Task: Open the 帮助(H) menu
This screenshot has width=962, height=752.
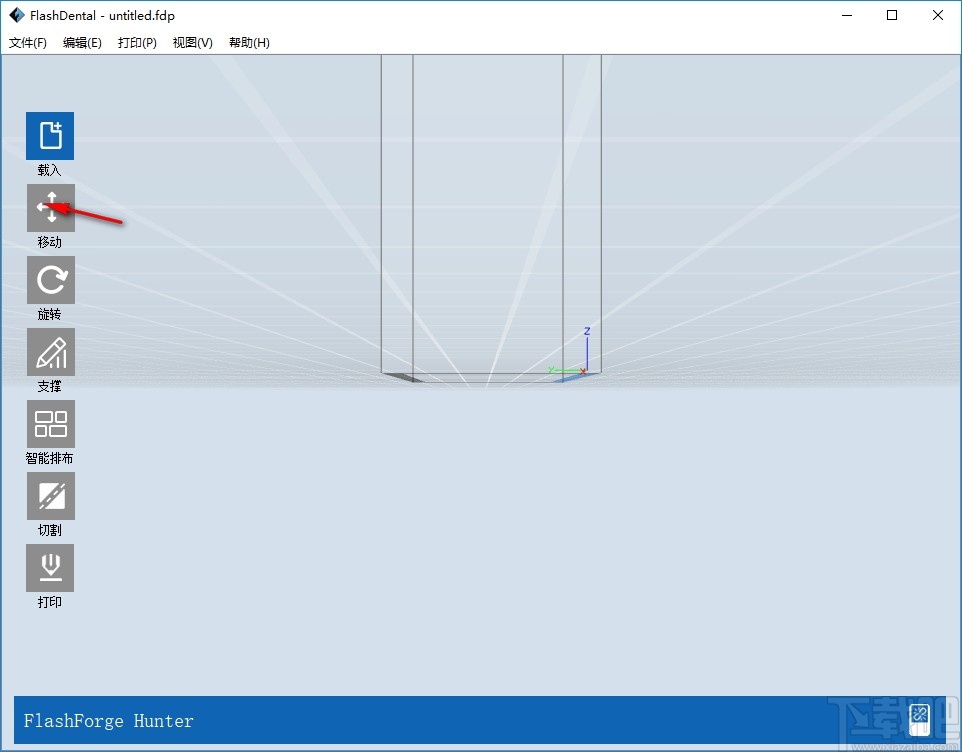Action: (248, 43)
